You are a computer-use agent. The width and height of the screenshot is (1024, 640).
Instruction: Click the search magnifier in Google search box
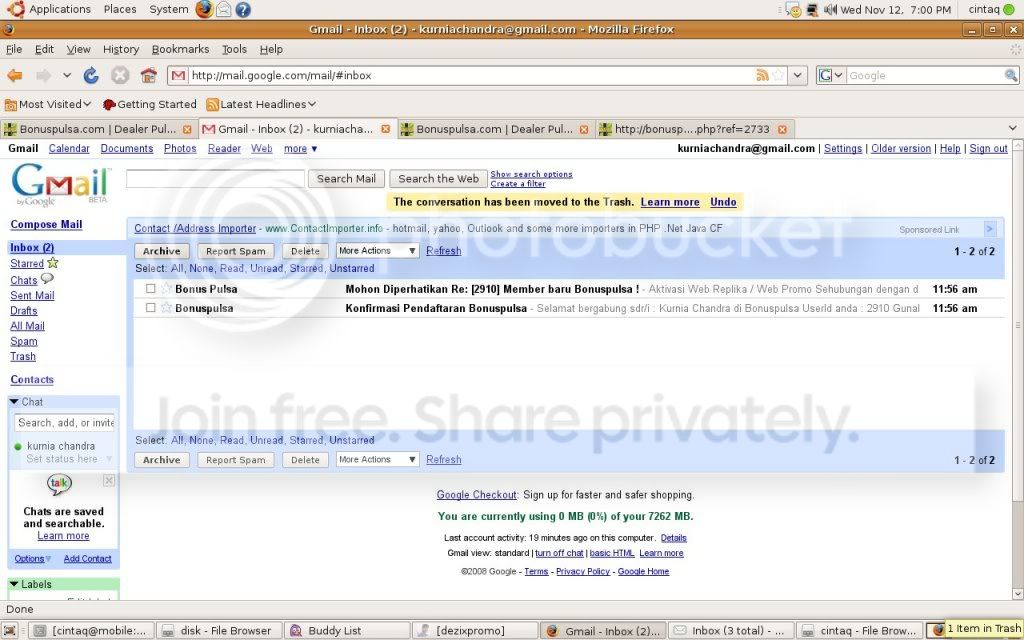[x=1011, y=75]
